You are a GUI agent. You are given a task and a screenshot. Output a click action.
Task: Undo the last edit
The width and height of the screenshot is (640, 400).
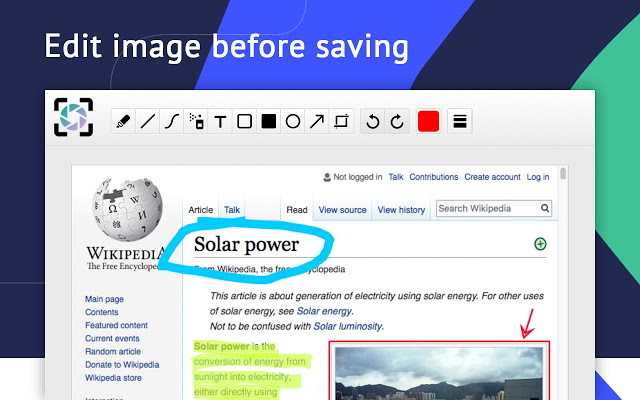tap(373, 121)
